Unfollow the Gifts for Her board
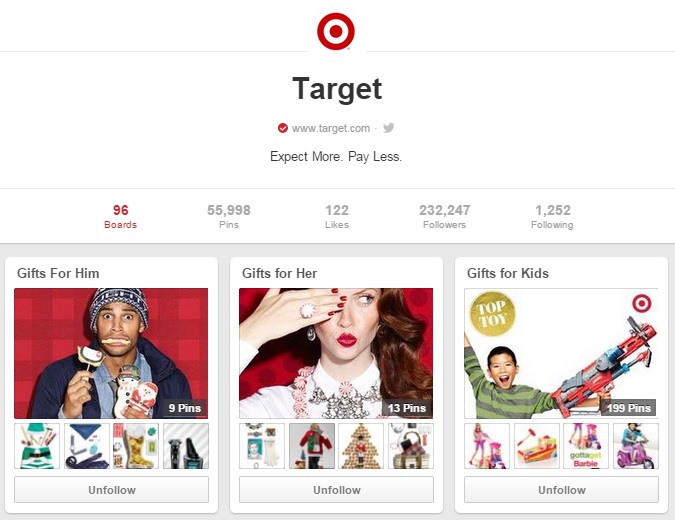Image resolution: width=675 pixels, height=520 pixels. [x=337, y=489]
